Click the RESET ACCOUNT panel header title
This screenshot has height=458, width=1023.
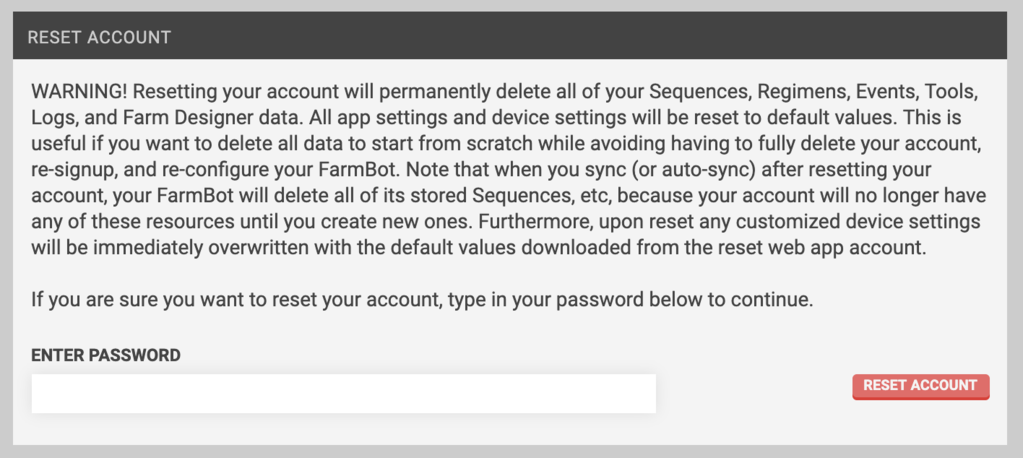click(99, 37)
